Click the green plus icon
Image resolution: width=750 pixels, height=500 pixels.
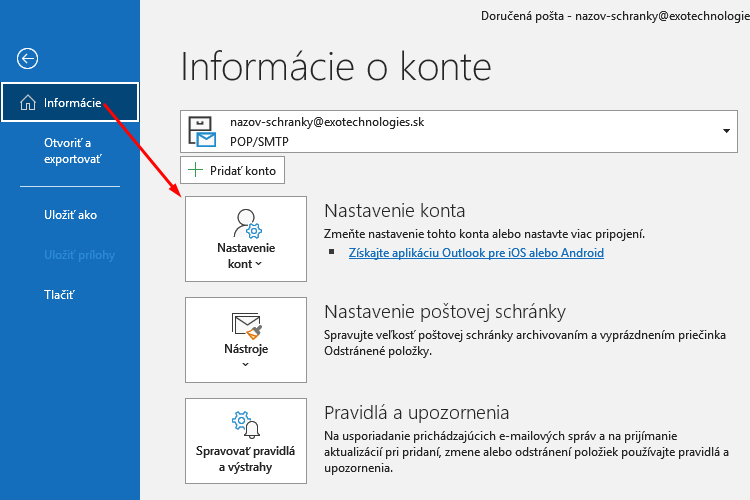pyautogui.click(x=195, y=170)
